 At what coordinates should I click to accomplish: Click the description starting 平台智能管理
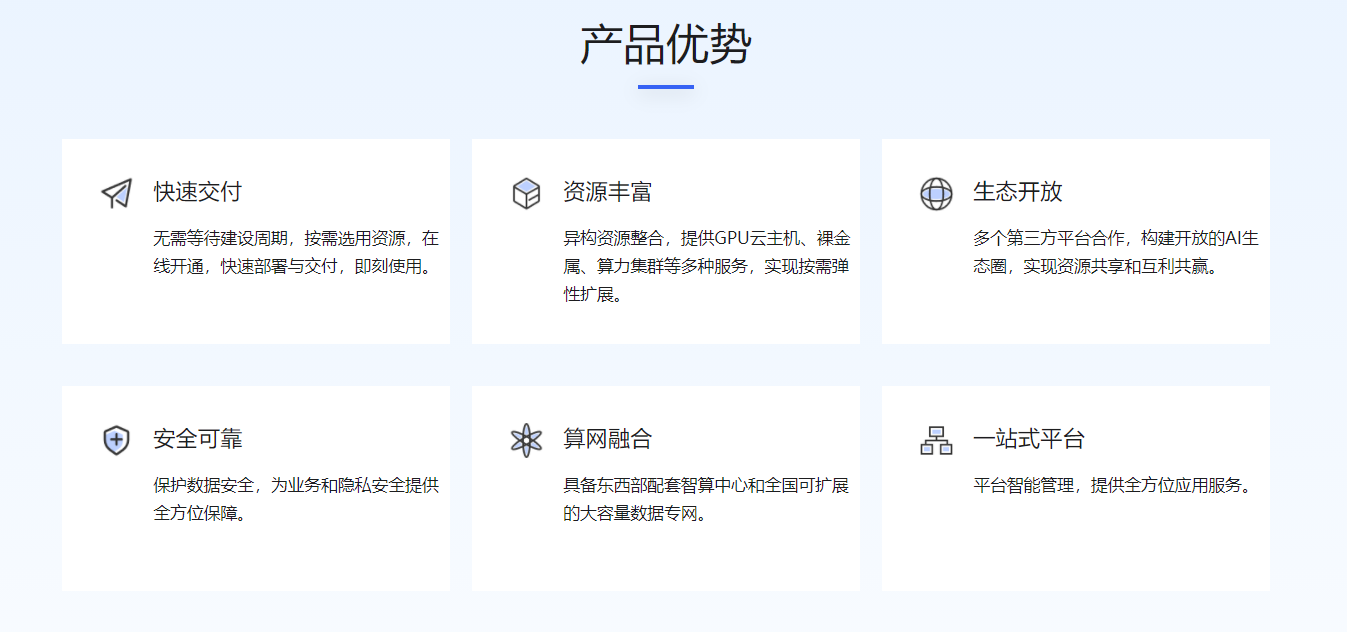[1113, 486]
